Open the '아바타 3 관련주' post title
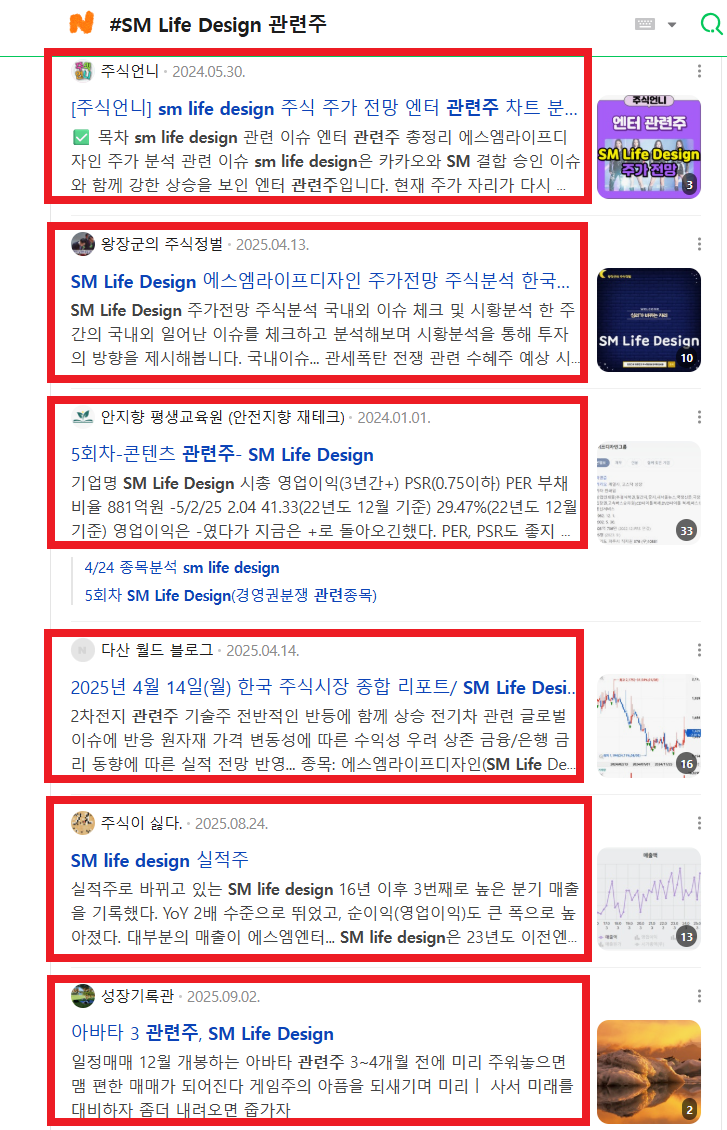 (x=202, y=1033)
